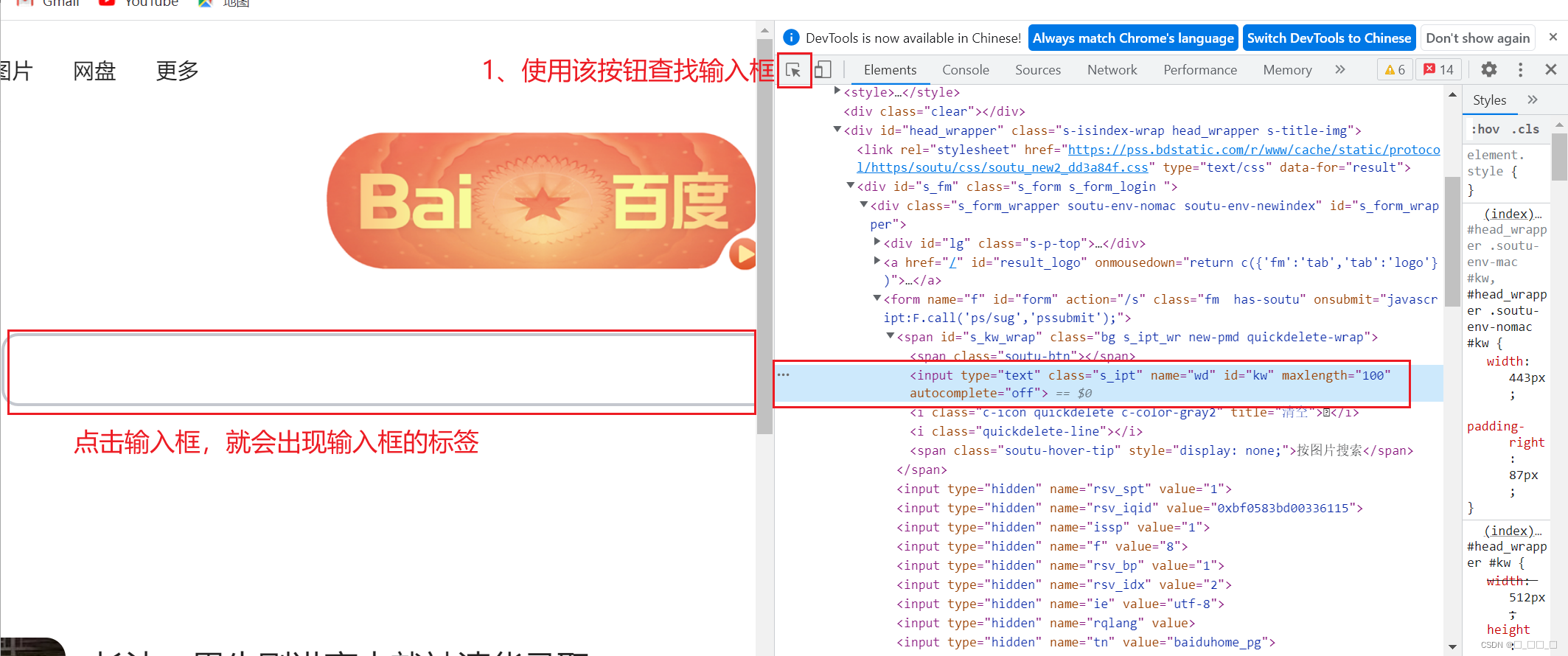Click the warnings count badge showing 6
Image resolution: width=1568 pixels, height=656 pixels.
pyautogui.click(x=1395, y=69)
